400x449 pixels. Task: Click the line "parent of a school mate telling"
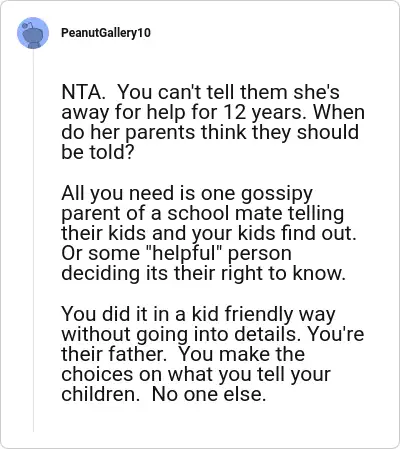click(x=203, y=213)
